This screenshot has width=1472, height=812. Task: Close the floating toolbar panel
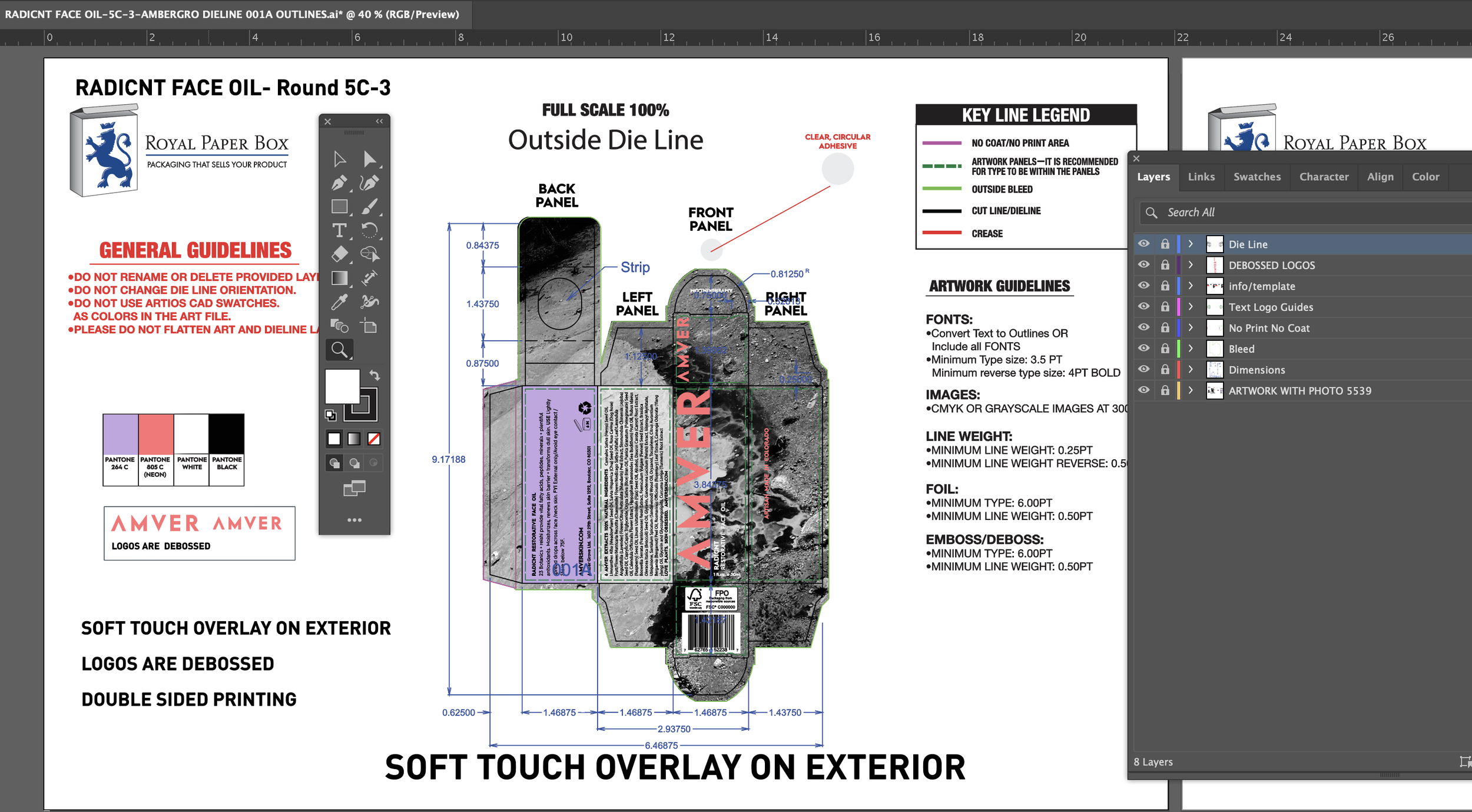(328, 121)
